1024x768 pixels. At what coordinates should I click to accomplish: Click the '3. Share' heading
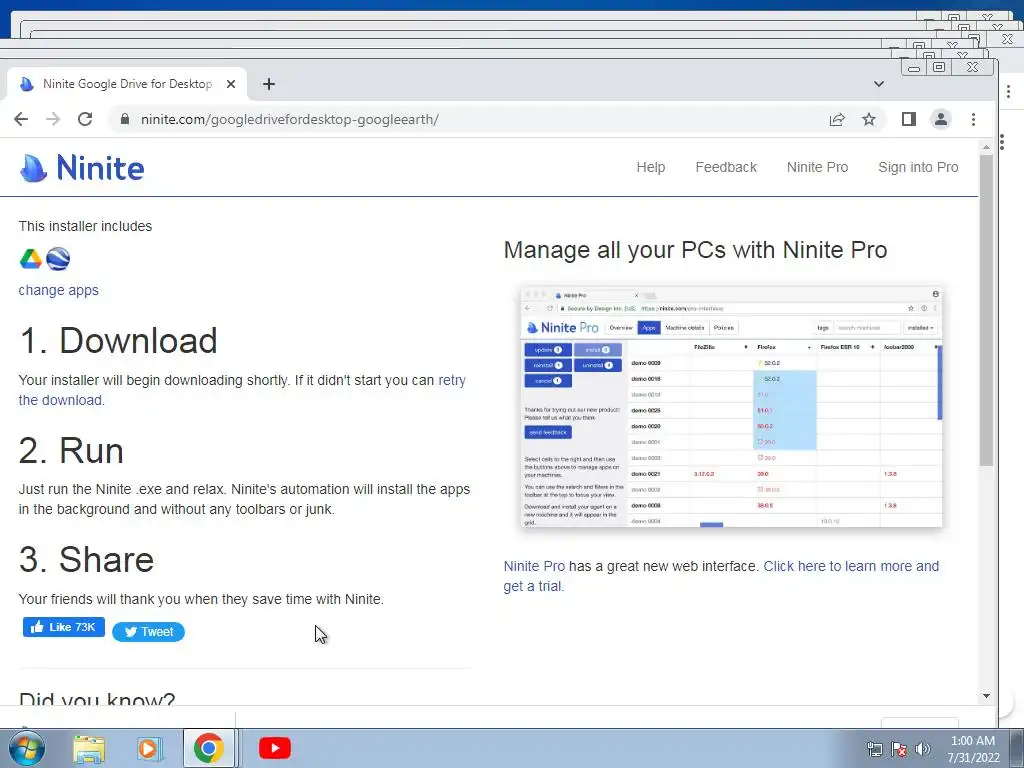tap(86, 560)
